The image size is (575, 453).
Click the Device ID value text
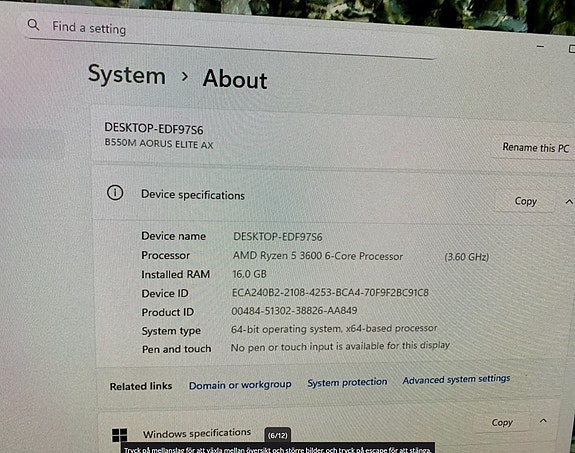click(330, 293)
